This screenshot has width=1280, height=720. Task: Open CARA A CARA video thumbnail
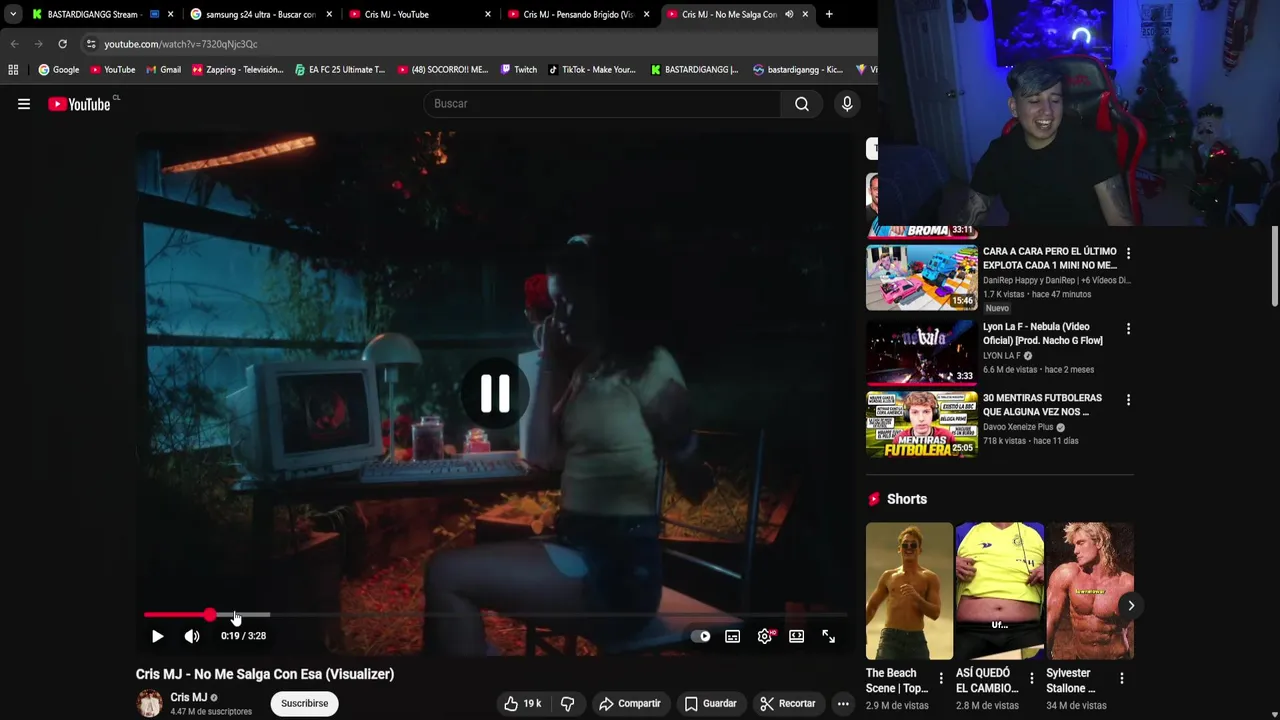point(922,278)
